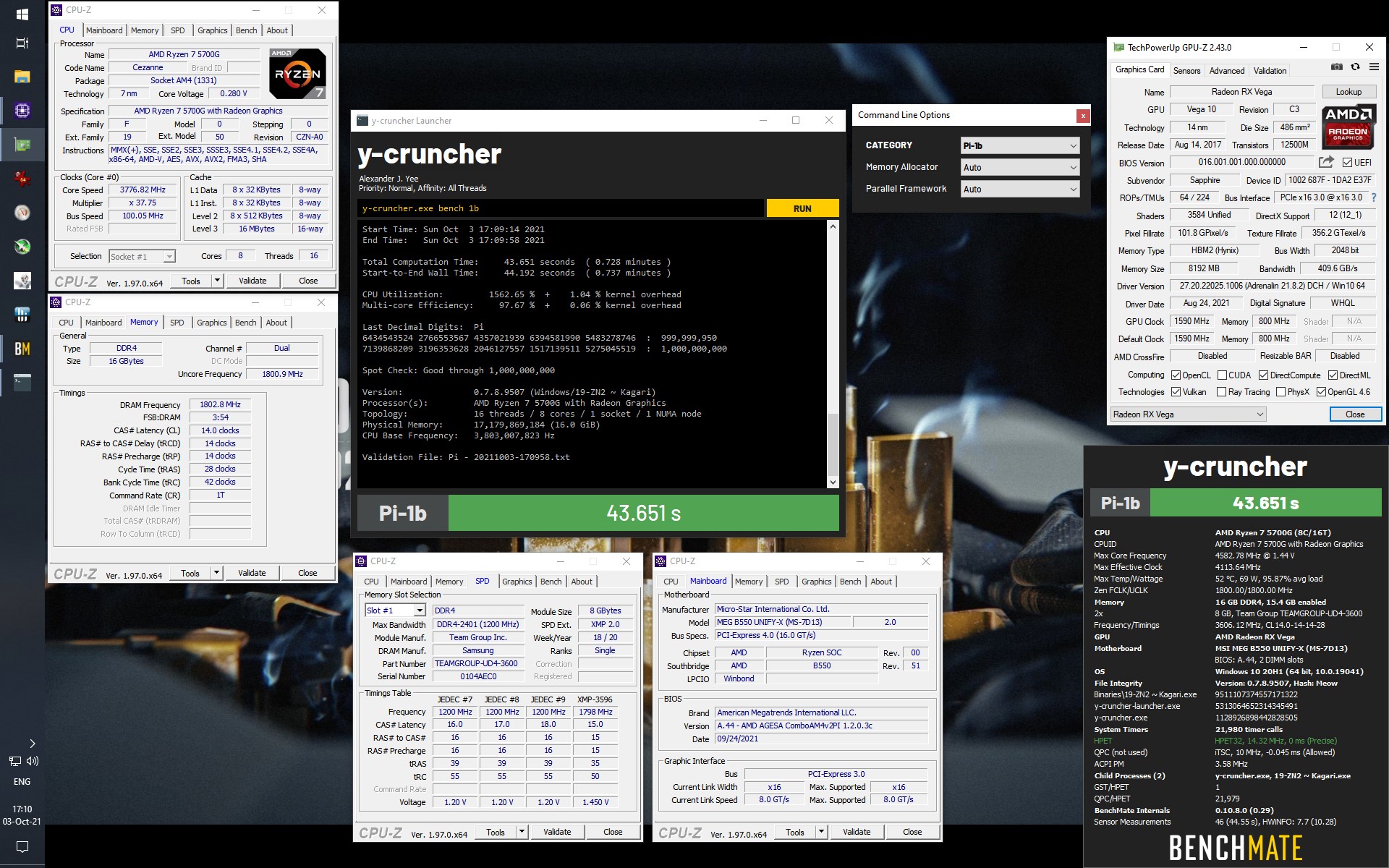Click Validate in the CPU-Z CPU window

(x=252, y=281)
